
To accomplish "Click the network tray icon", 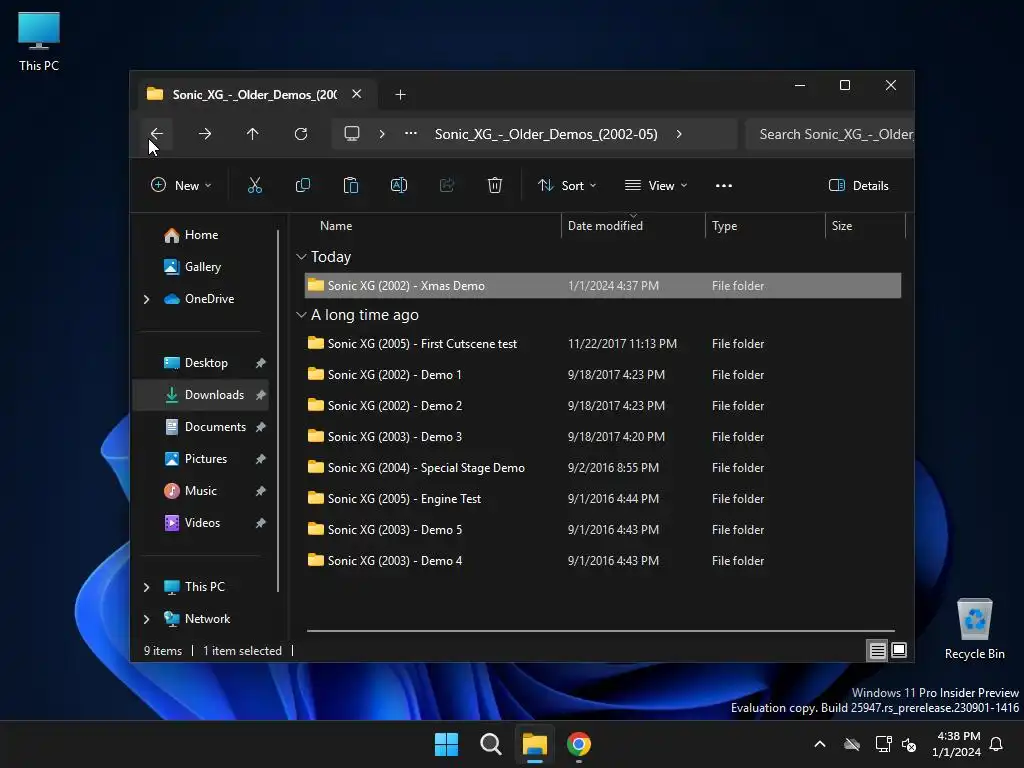I will point(883,744).
